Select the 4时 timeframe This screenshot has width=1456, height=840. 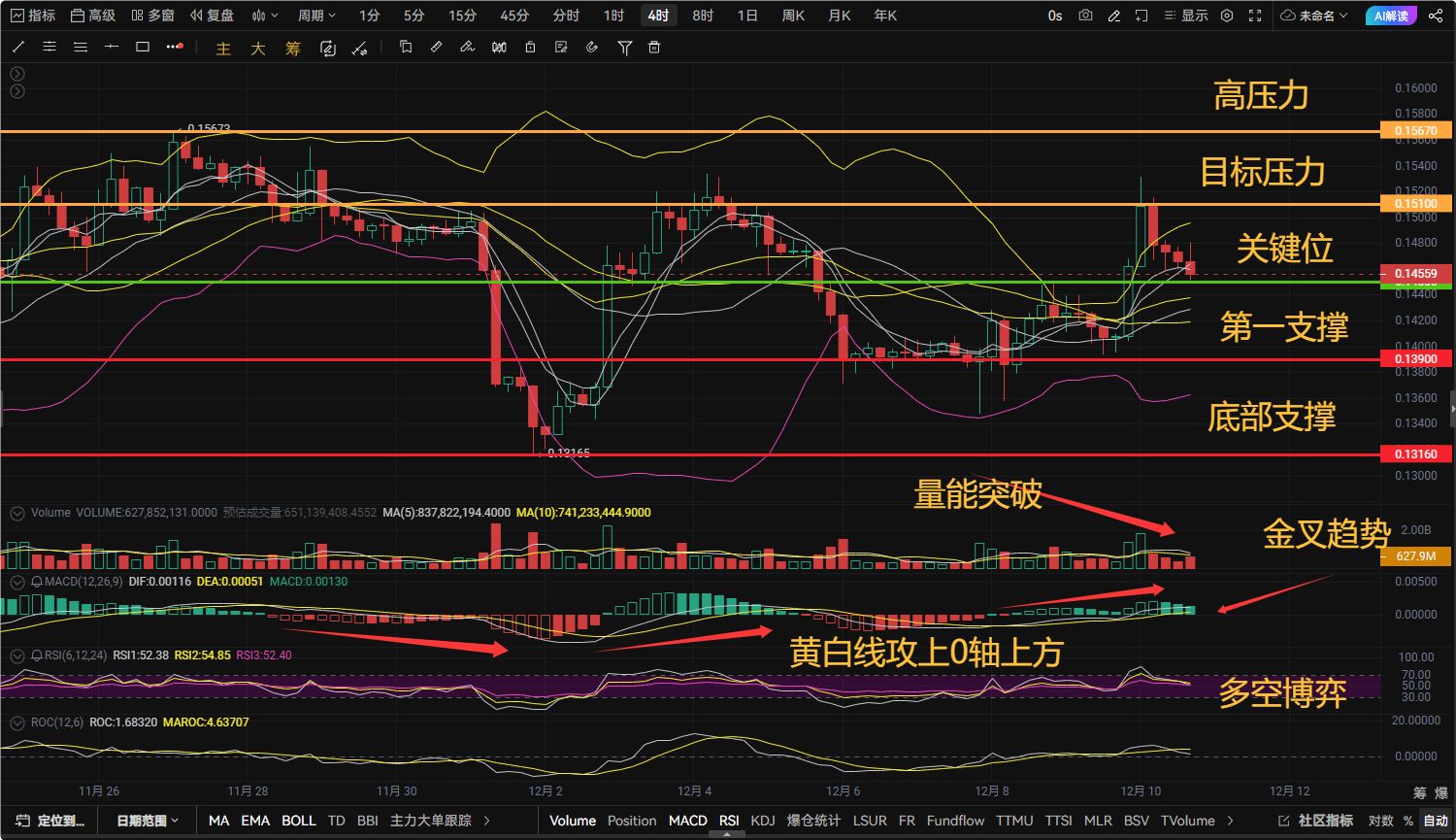click(x=659, y=16)
